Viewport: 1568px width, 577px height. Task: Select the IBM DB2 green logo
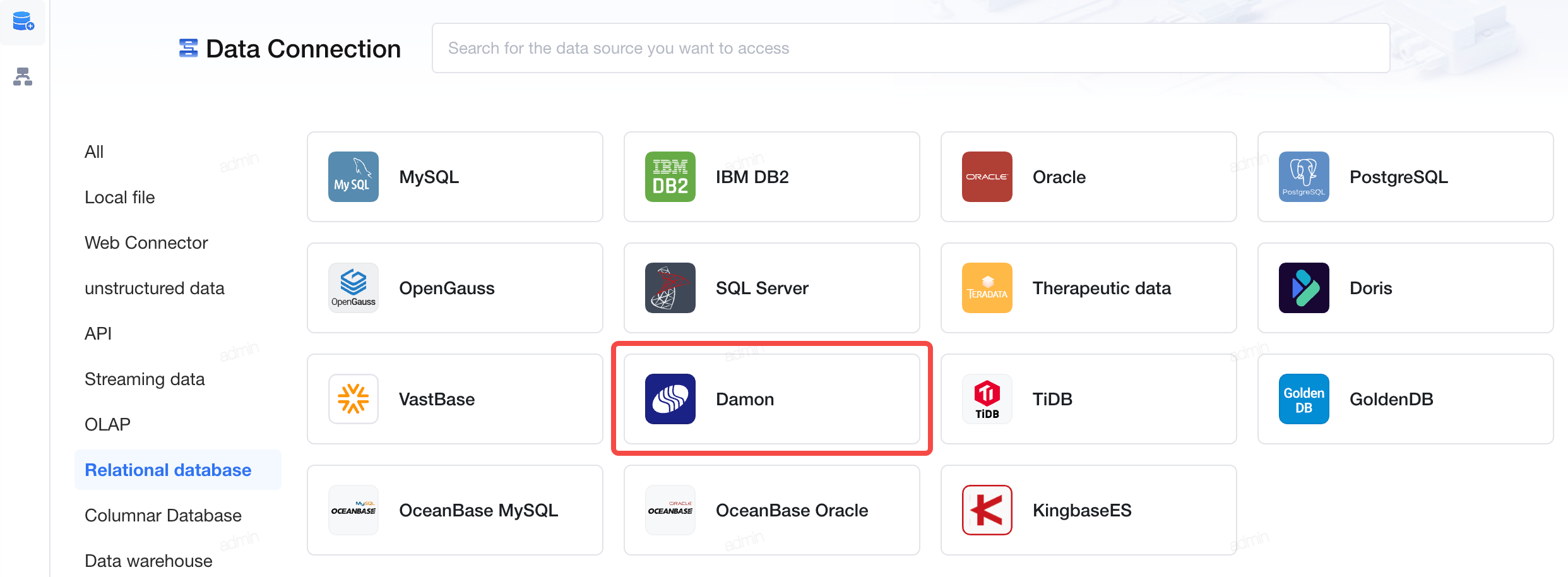(x=670, y=177)
